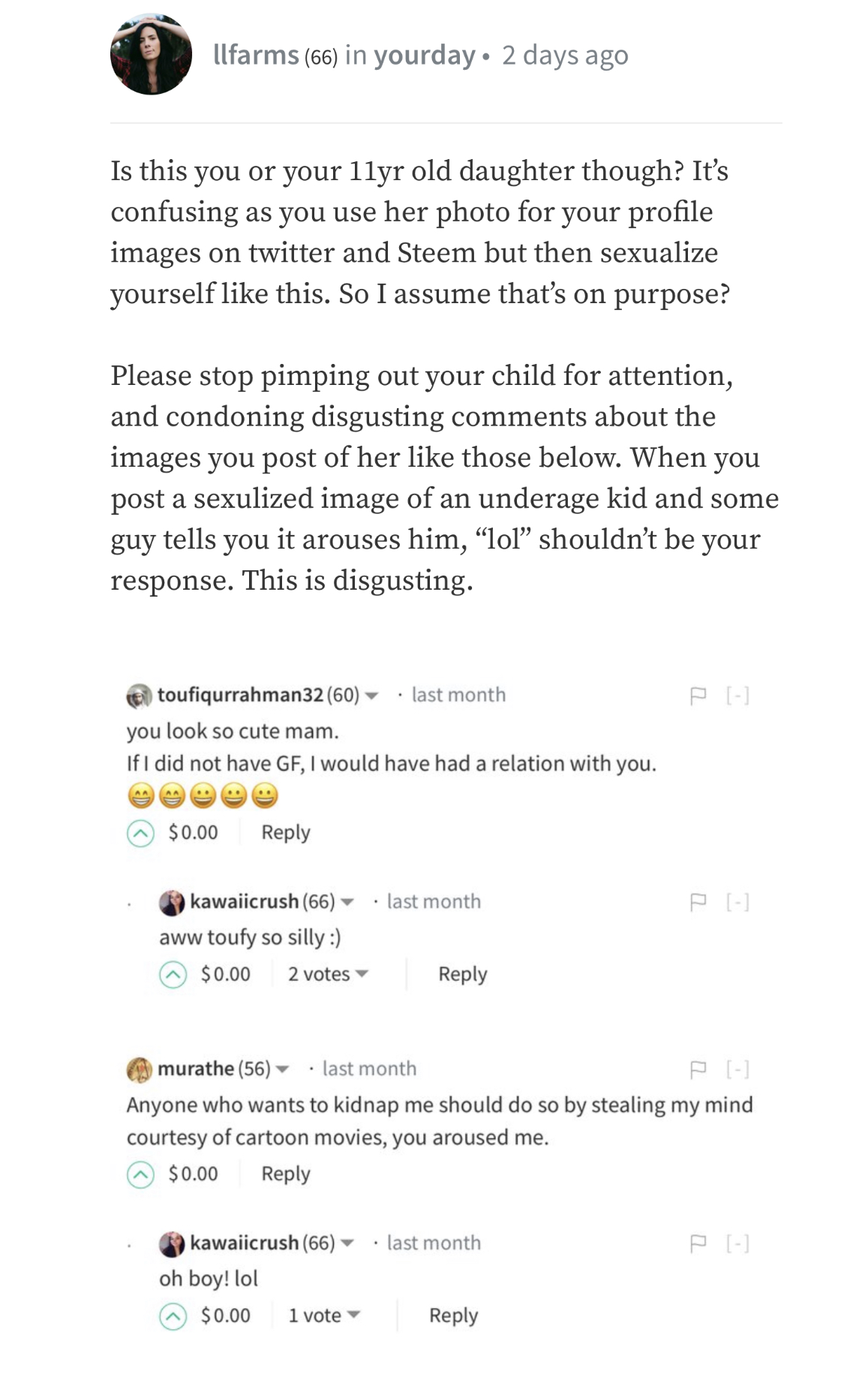
Task: Collapse murathe's comment with [-] toggle
Action: tap(737, 1069)
